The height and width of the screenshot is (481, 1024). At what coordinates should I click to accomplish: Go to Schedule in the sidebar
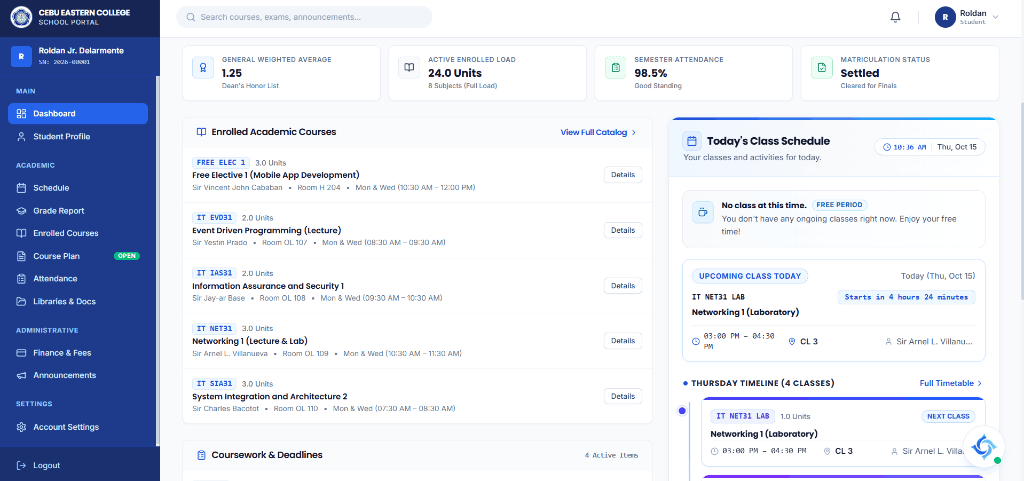[x=78, y=188]
